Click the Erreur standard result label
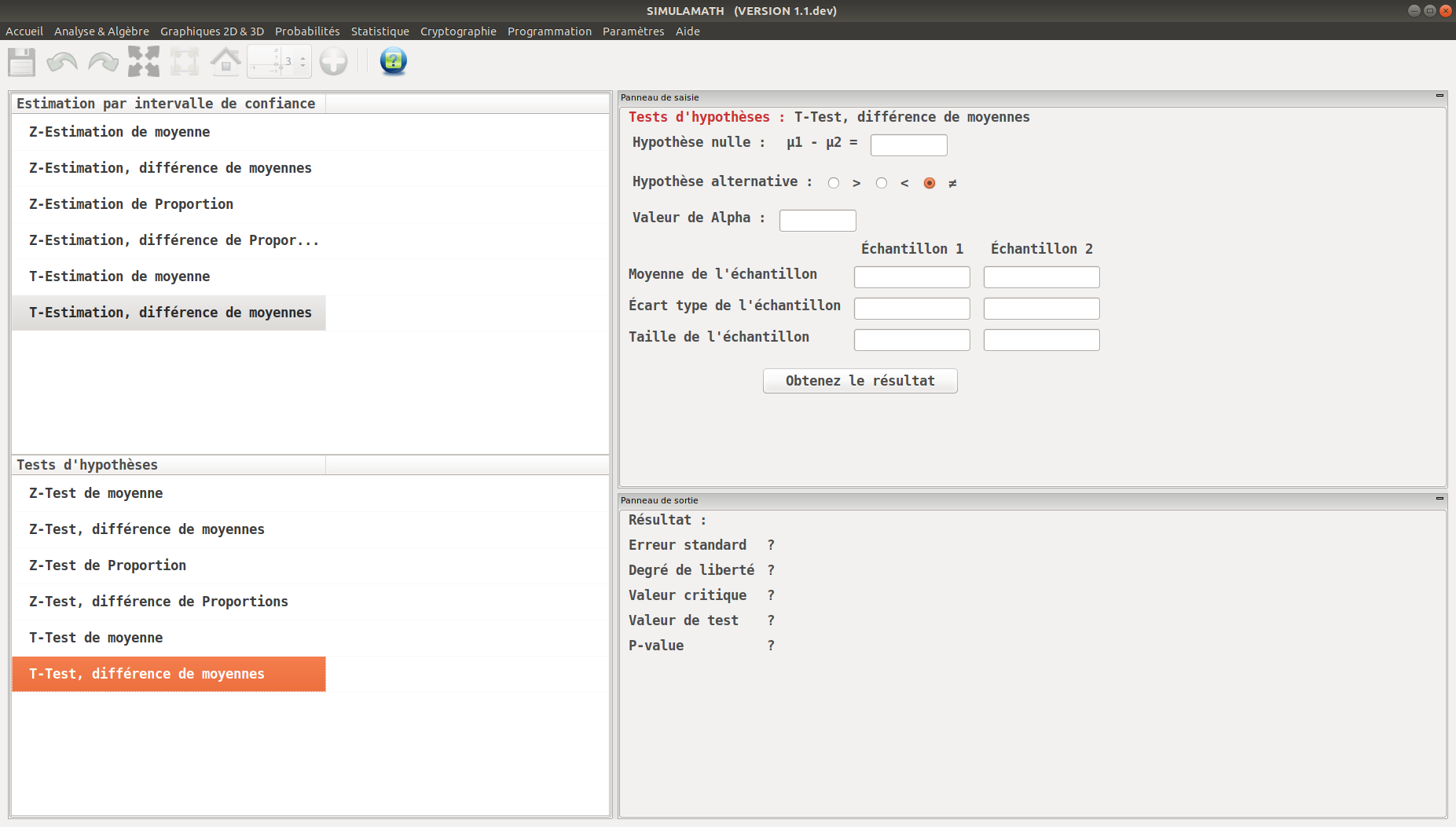Viewport: 1456px width, 827px height. [688, 545]
